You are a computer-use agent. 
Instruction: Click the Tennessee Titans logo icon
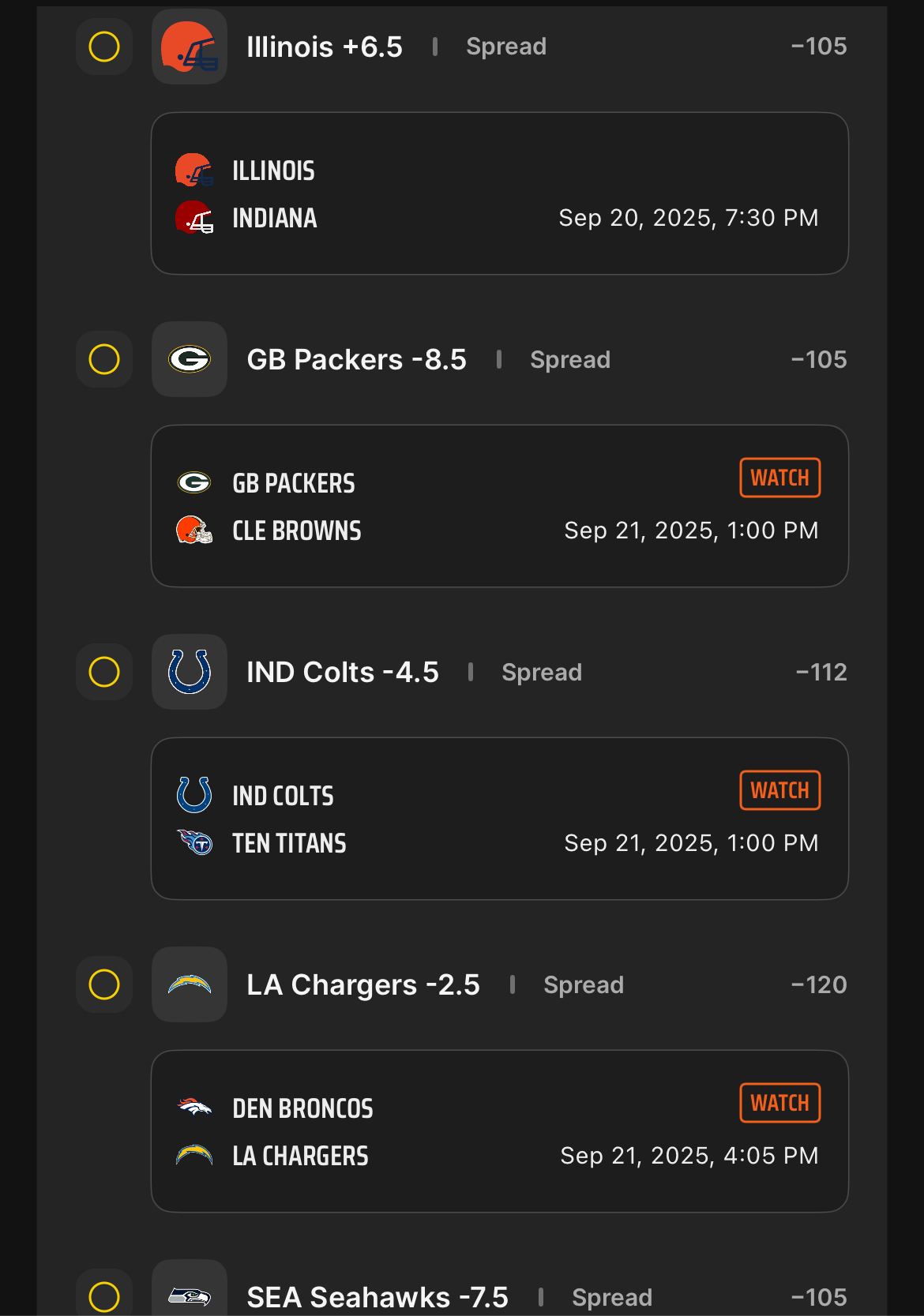(x=194, y=842)
